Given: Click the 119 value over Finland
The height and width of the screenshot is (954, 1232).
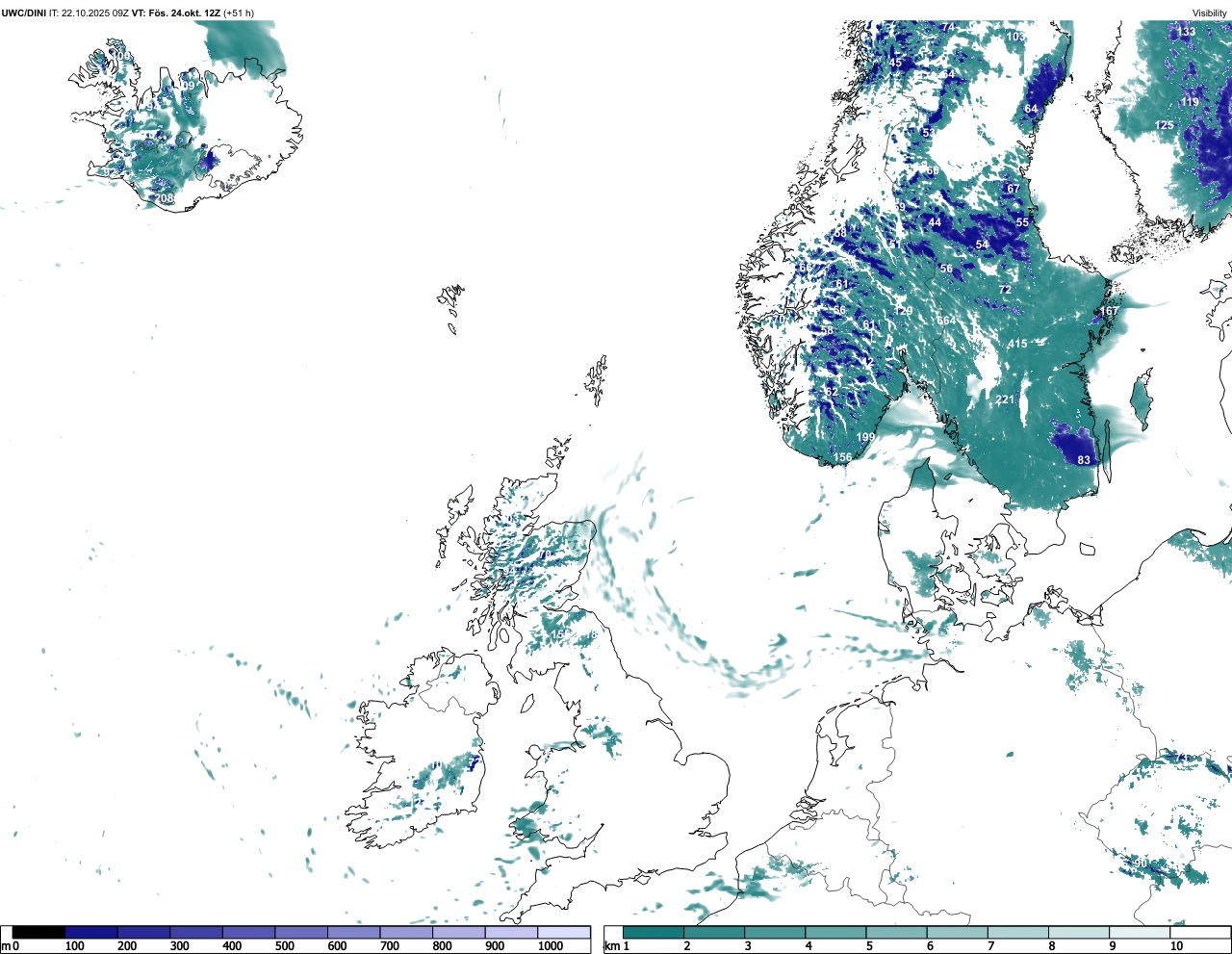Looking at the screenshot, I should click(x=1190, y=102).
